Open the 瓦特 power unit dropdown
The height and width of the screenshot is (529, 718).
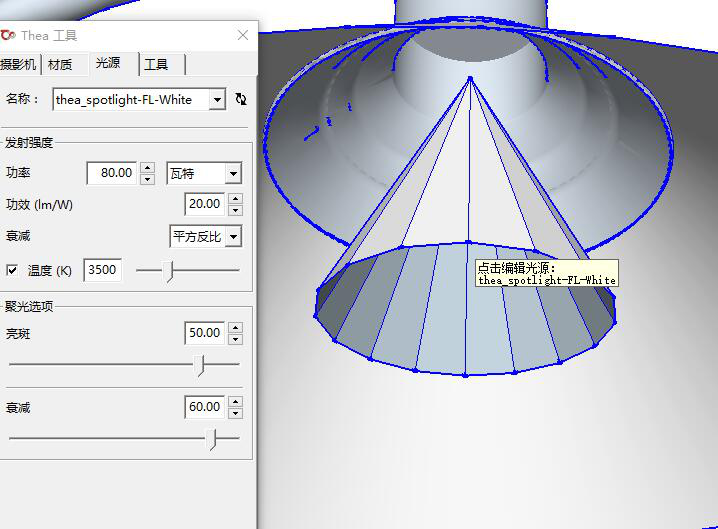pyautogui.click(x=234, y=174)
